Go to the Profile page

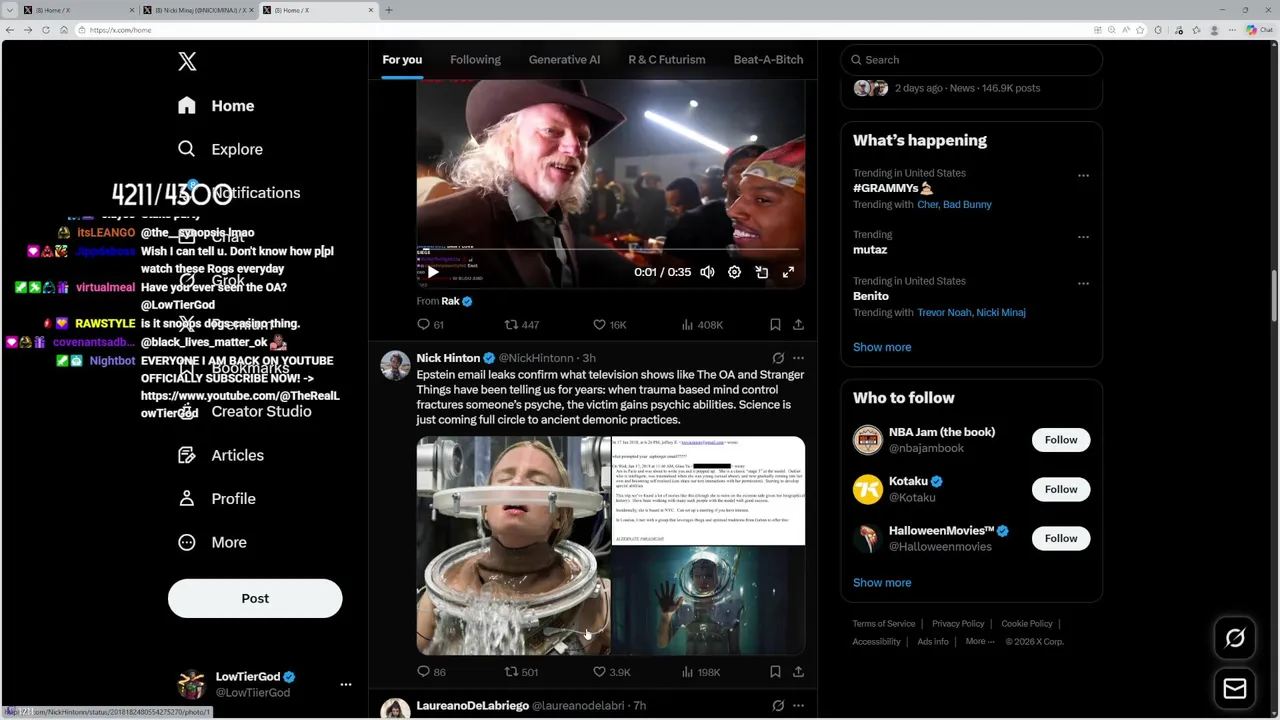coord(216,499)
